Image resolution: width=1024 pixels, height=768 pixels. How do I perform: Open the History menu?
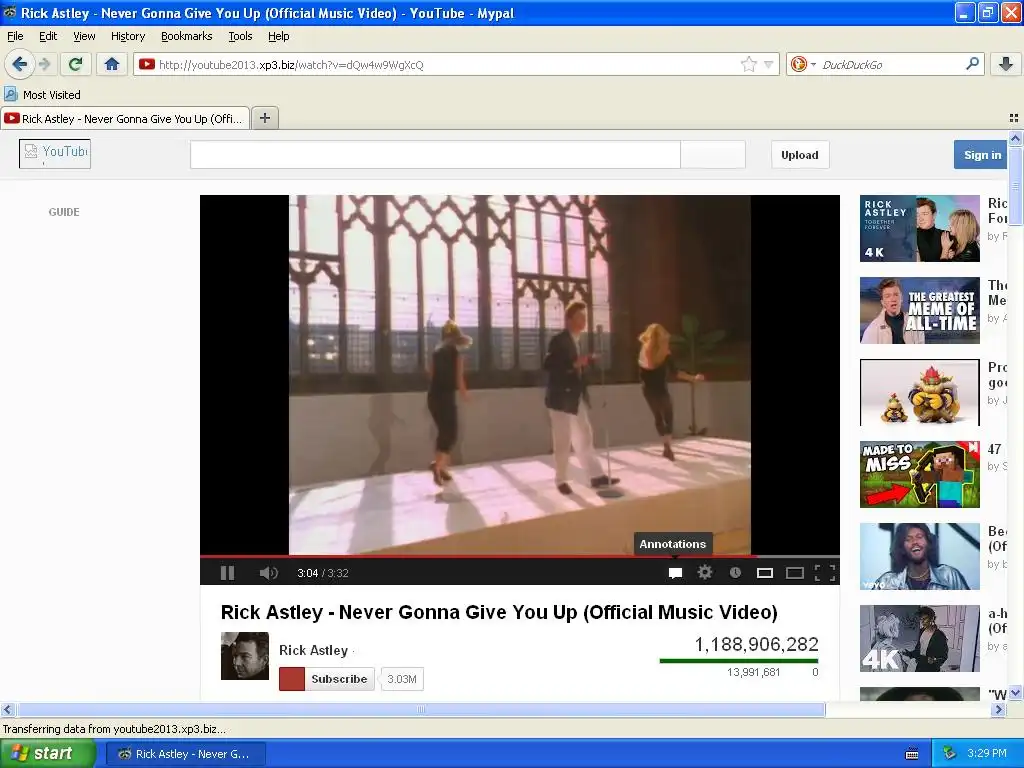click(x=128, y=36)
